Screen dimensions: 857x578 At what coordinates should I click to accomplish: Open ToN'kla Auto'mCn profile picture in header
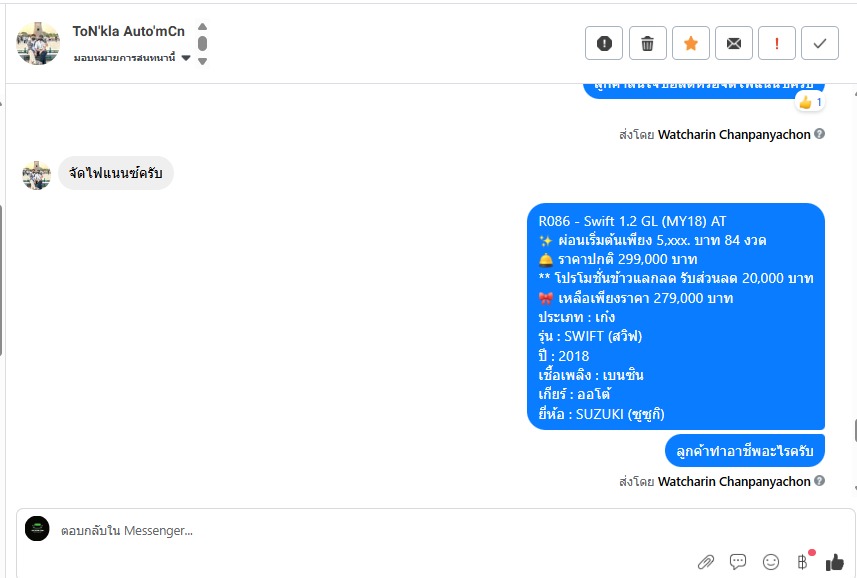pyautogui.click(x=38, y=43)
